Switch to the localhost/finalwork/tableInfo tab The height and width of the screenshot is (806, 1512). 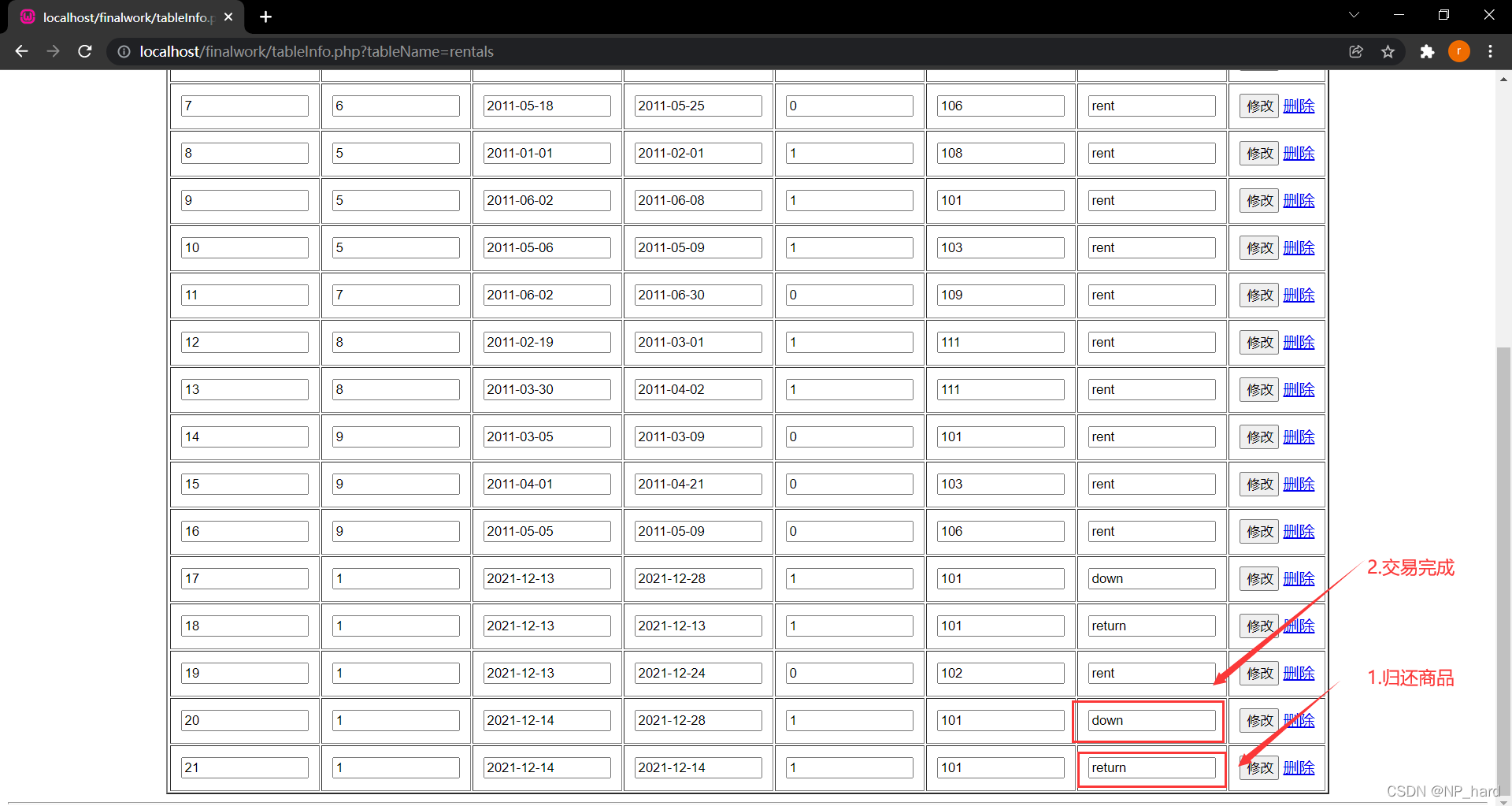[126, 17]
